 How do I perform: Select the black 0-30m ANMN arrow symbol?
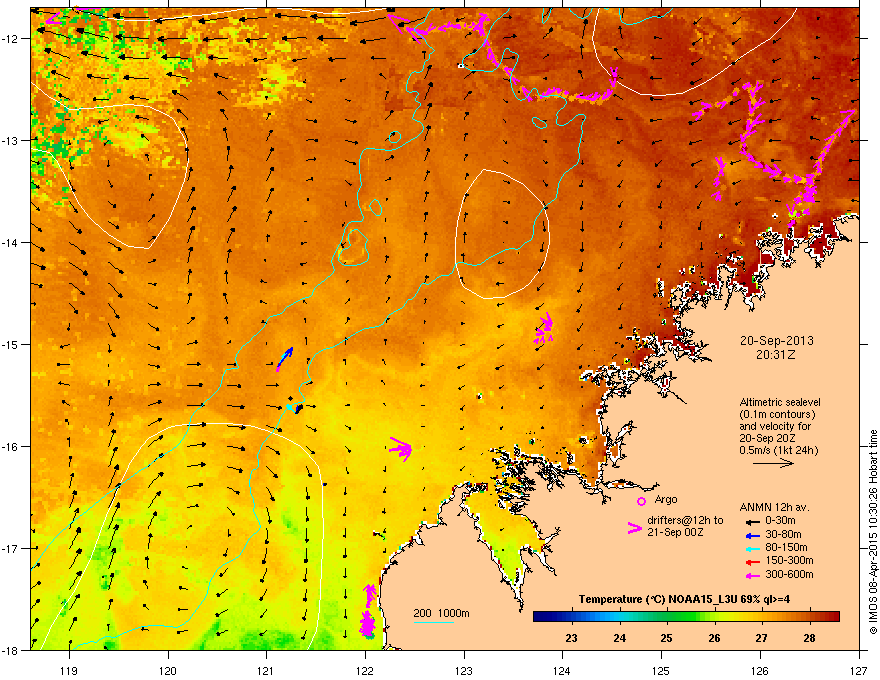pyautogui.click(x=752, y=521)
